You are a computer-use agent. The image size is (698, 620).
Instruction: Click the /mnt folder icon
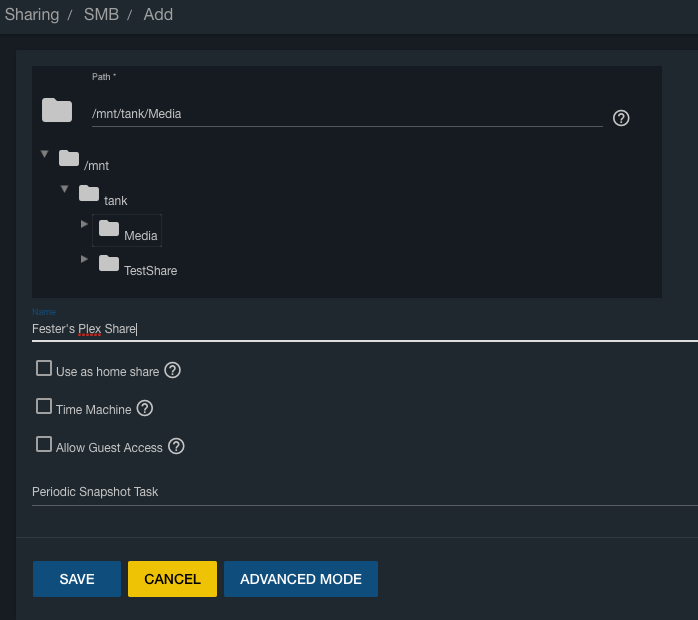[x=69, y=158]
